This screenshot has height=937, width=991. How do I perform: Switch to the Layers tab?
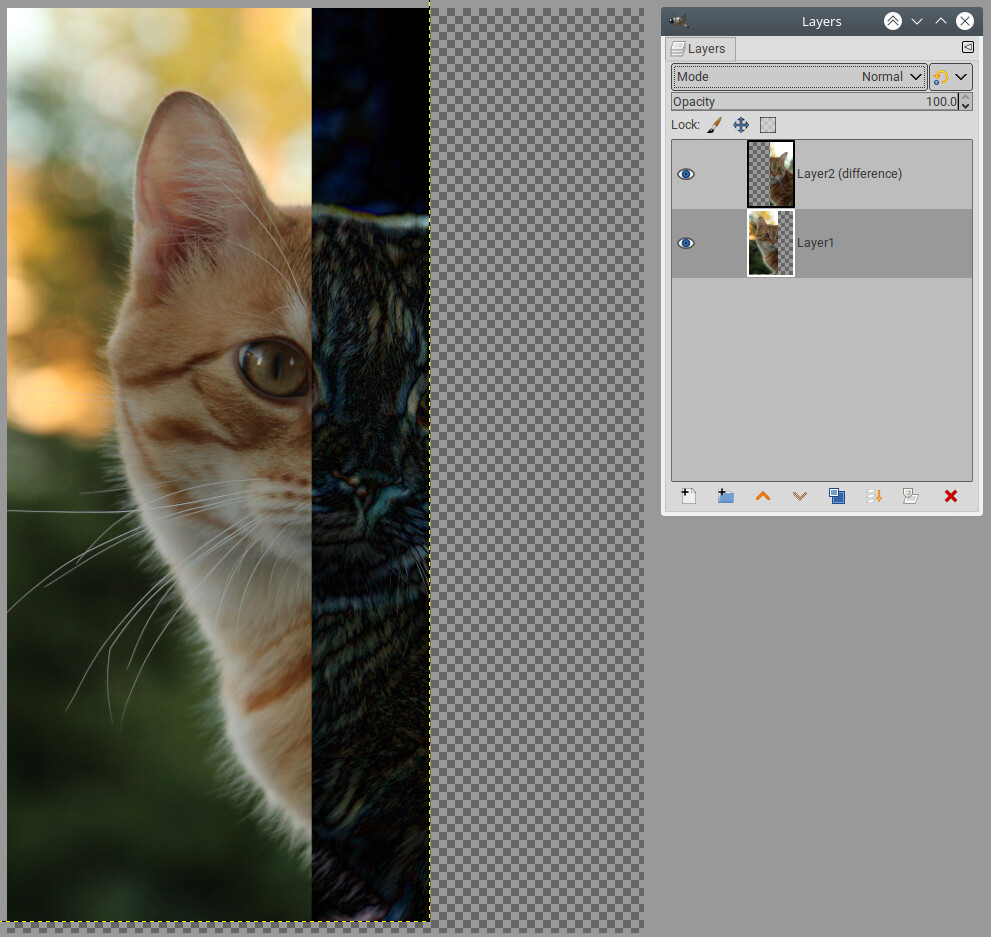point(701,48)
